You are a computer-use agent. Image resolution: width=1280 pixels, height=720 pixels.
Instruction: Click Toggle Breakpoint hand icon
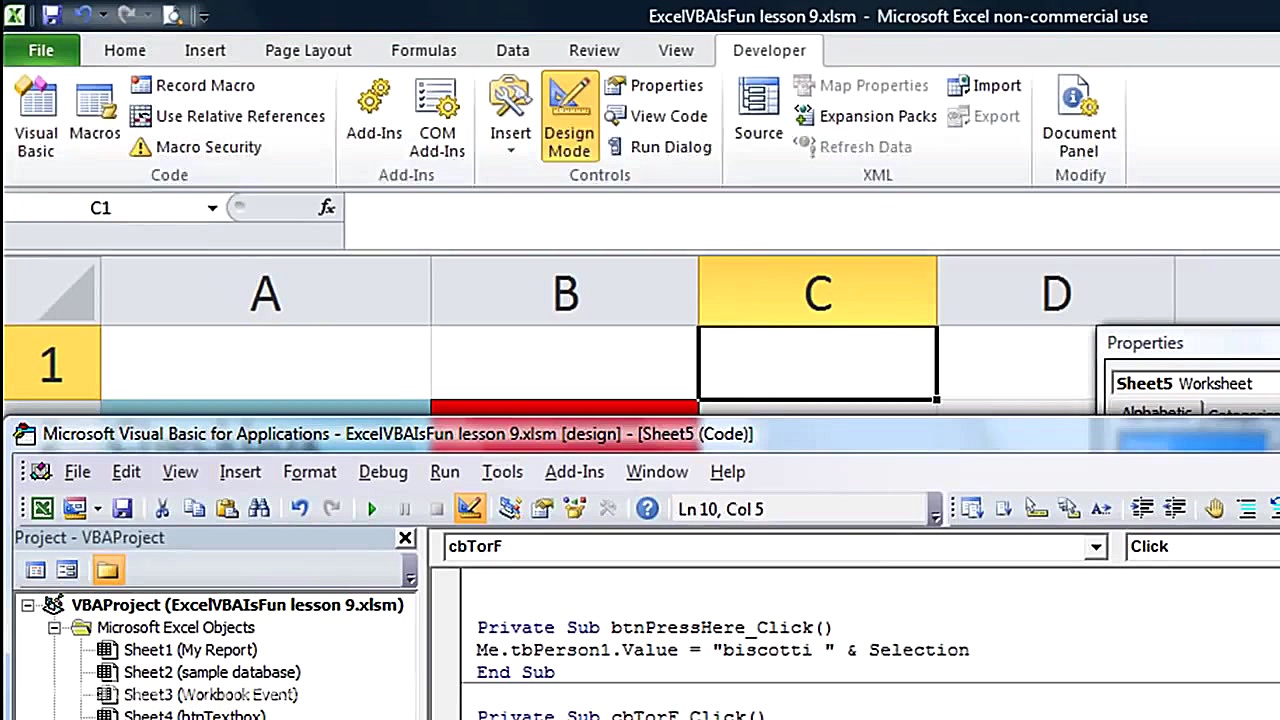point(1214,509)
